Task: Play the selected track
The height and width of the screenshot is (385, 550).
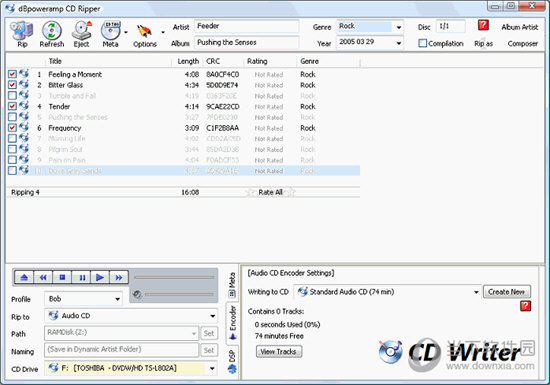Action: (100, 277)
